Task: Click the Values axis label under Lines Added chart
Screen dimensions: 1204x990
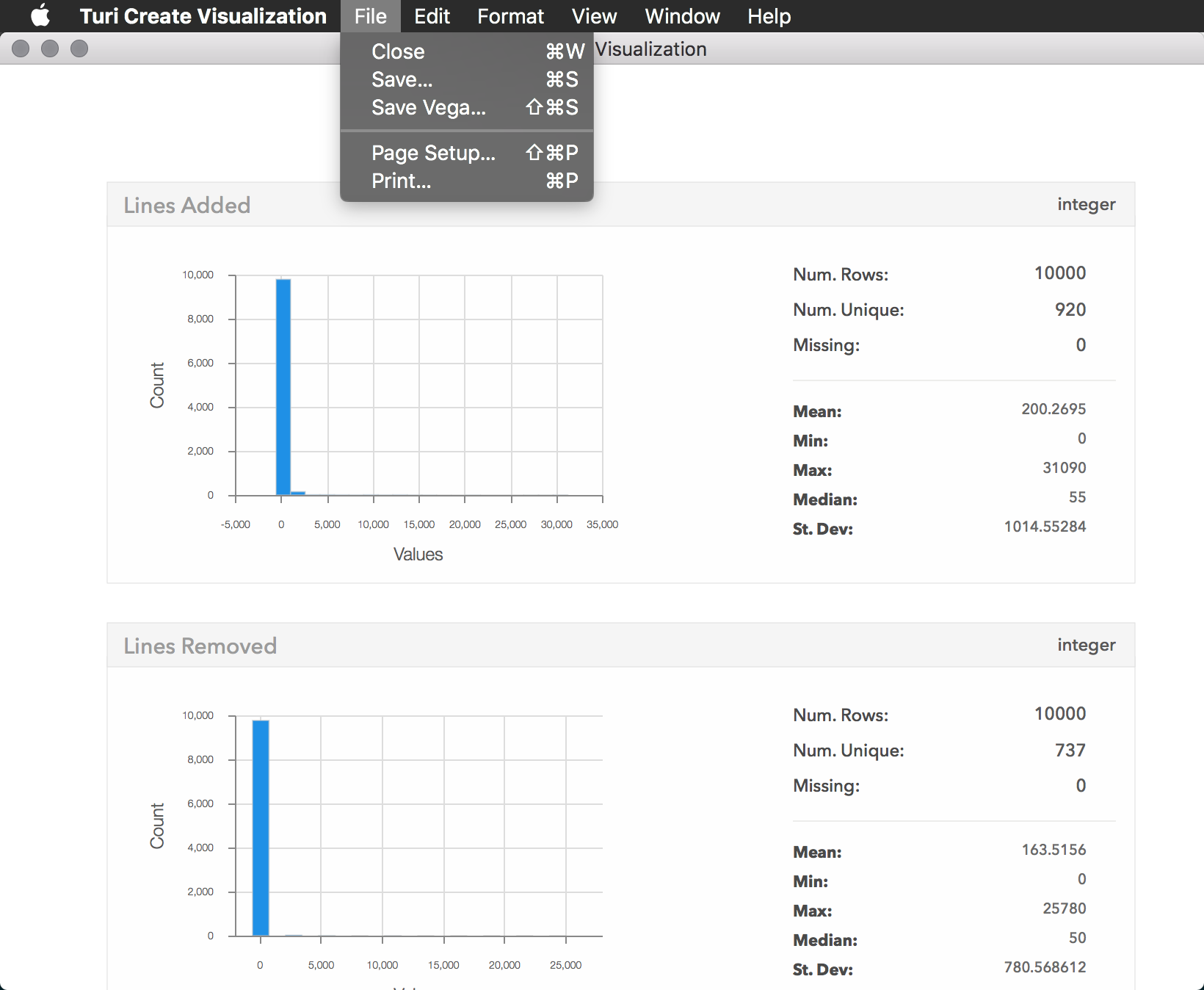Action: [x=418, y=554]
